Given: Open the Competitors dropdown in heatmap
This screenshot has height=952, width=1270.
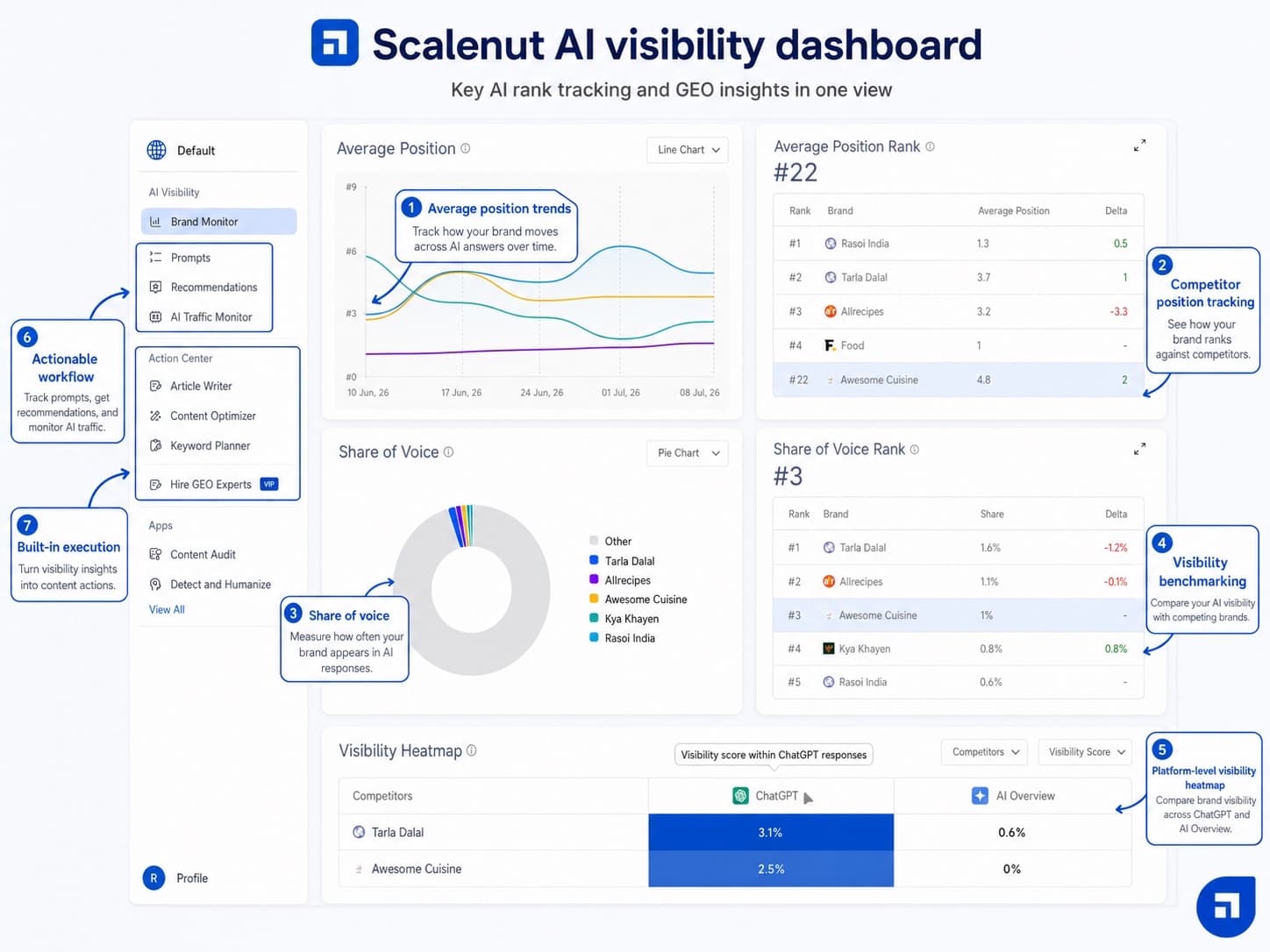Looking at the screenshot, I should click(985, 752).
